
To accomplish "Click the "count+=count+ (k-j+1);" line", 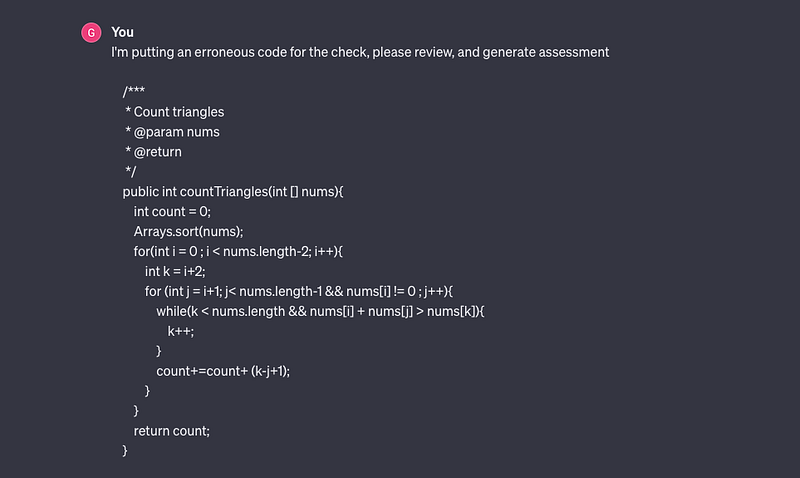I will (223, 371).
